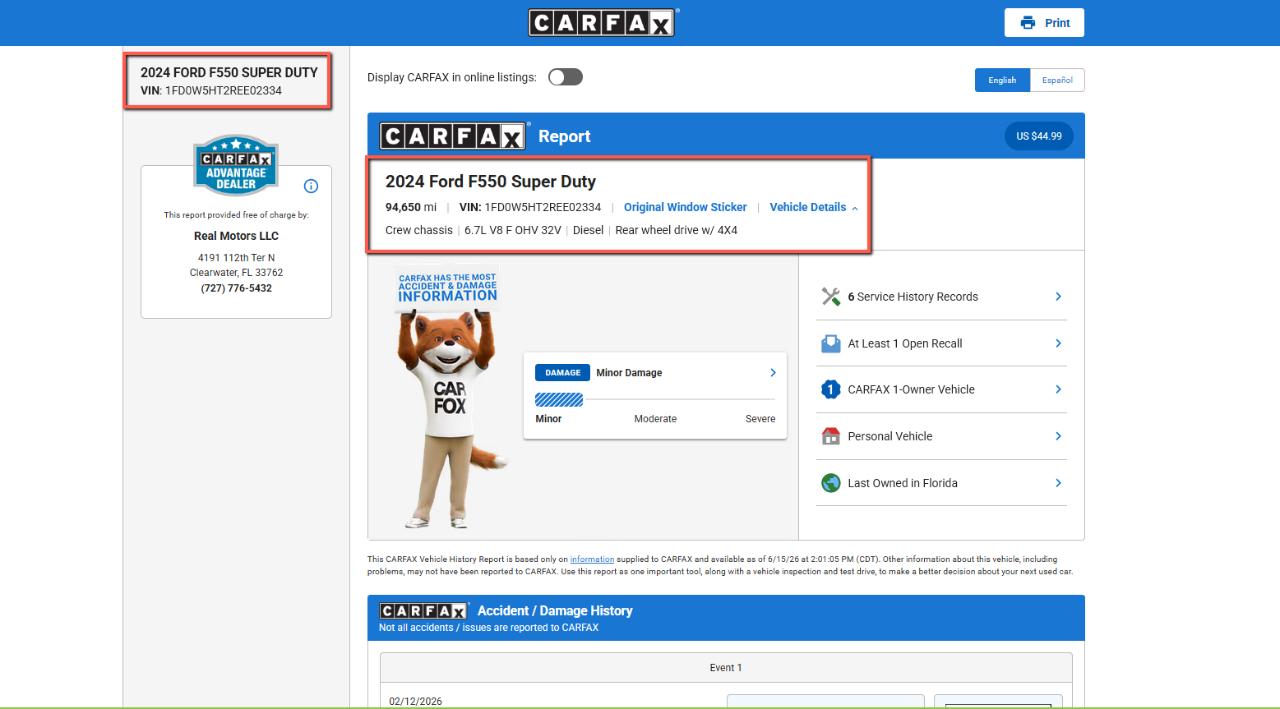
Task: Open Personal Vehicle row arrow
Action: [1058, 436]
